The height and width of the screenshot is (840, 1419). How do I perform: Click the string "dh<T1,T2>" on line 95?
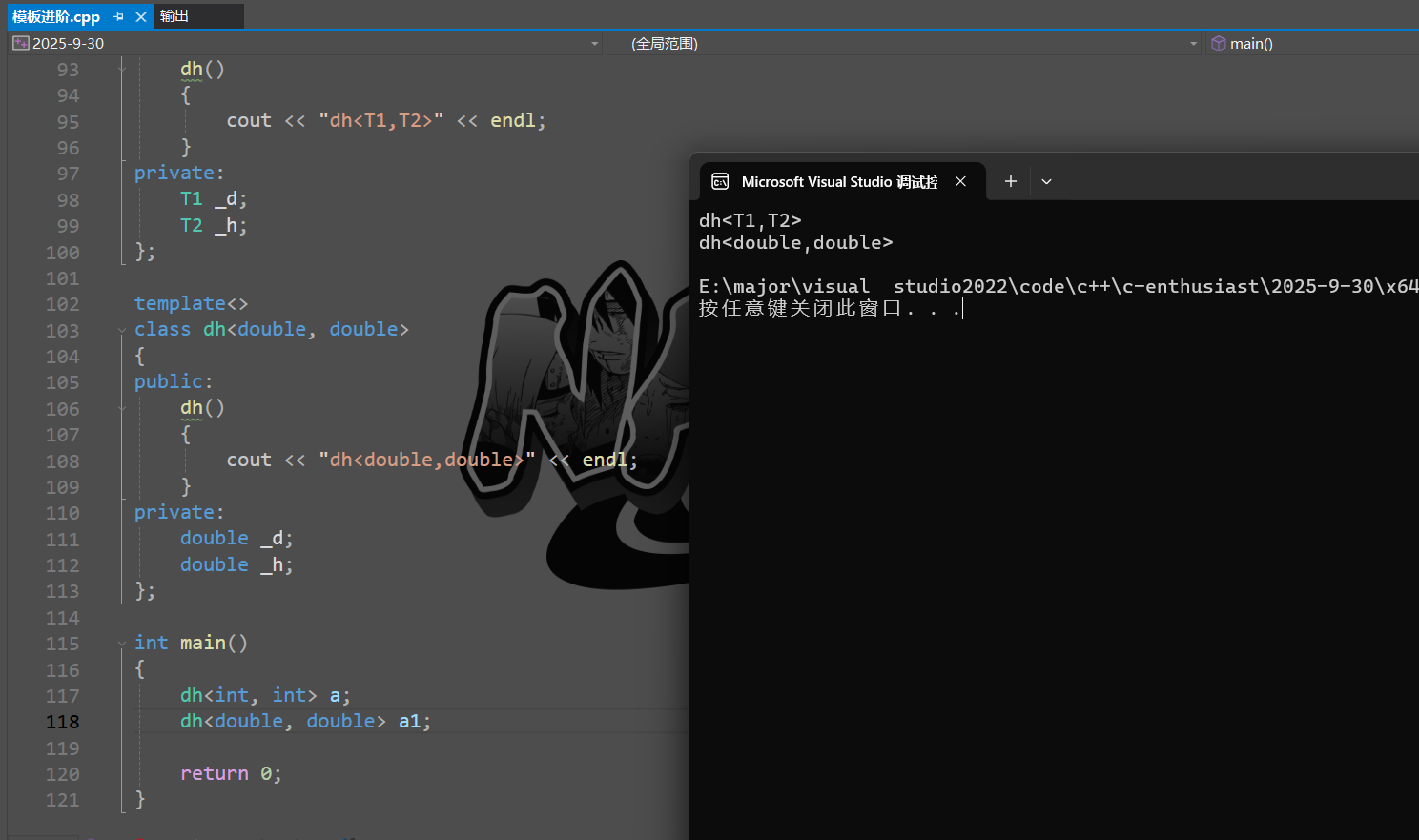[381, 121]
